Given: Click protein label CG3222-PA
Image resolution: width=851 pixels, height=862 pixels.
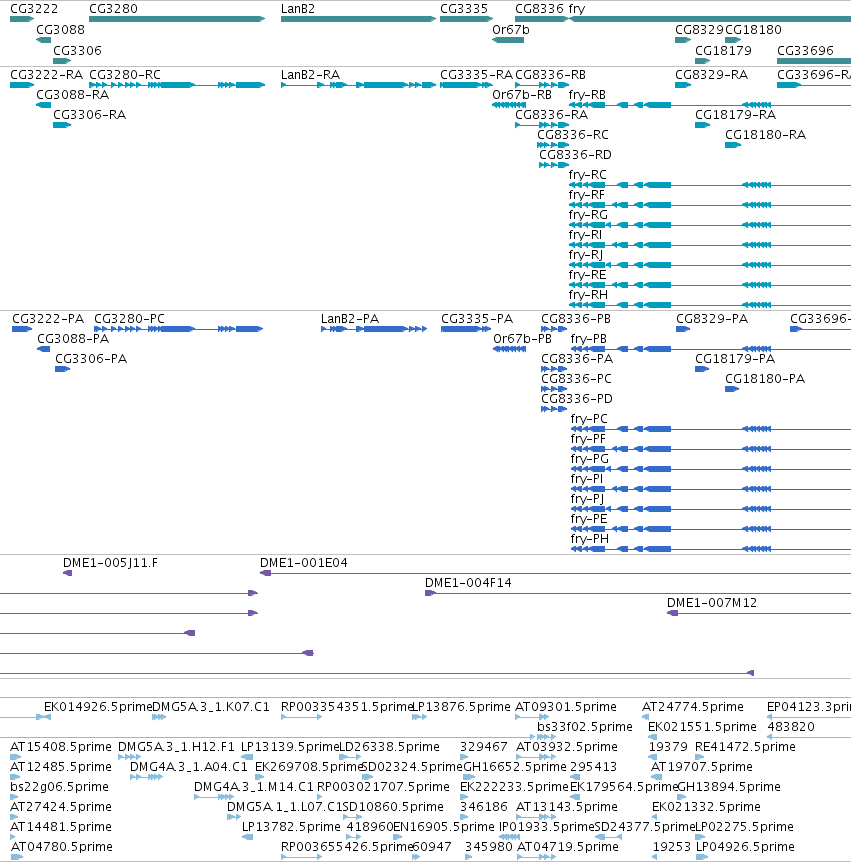Looking at the screenshot, I should coord(48,319).
